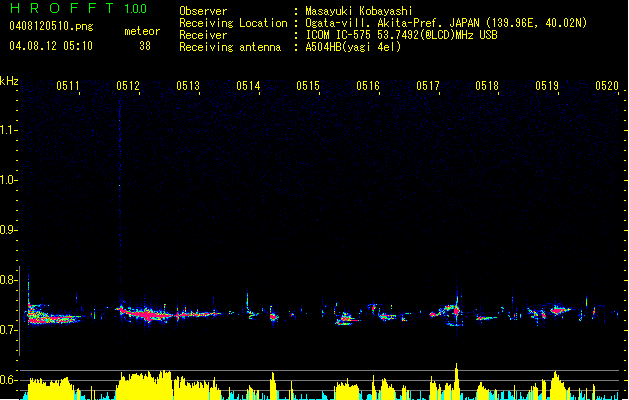Click the observer name Masayuki Kobayashi
This screenshot has width=629, height=400.
tap(359, 11)
